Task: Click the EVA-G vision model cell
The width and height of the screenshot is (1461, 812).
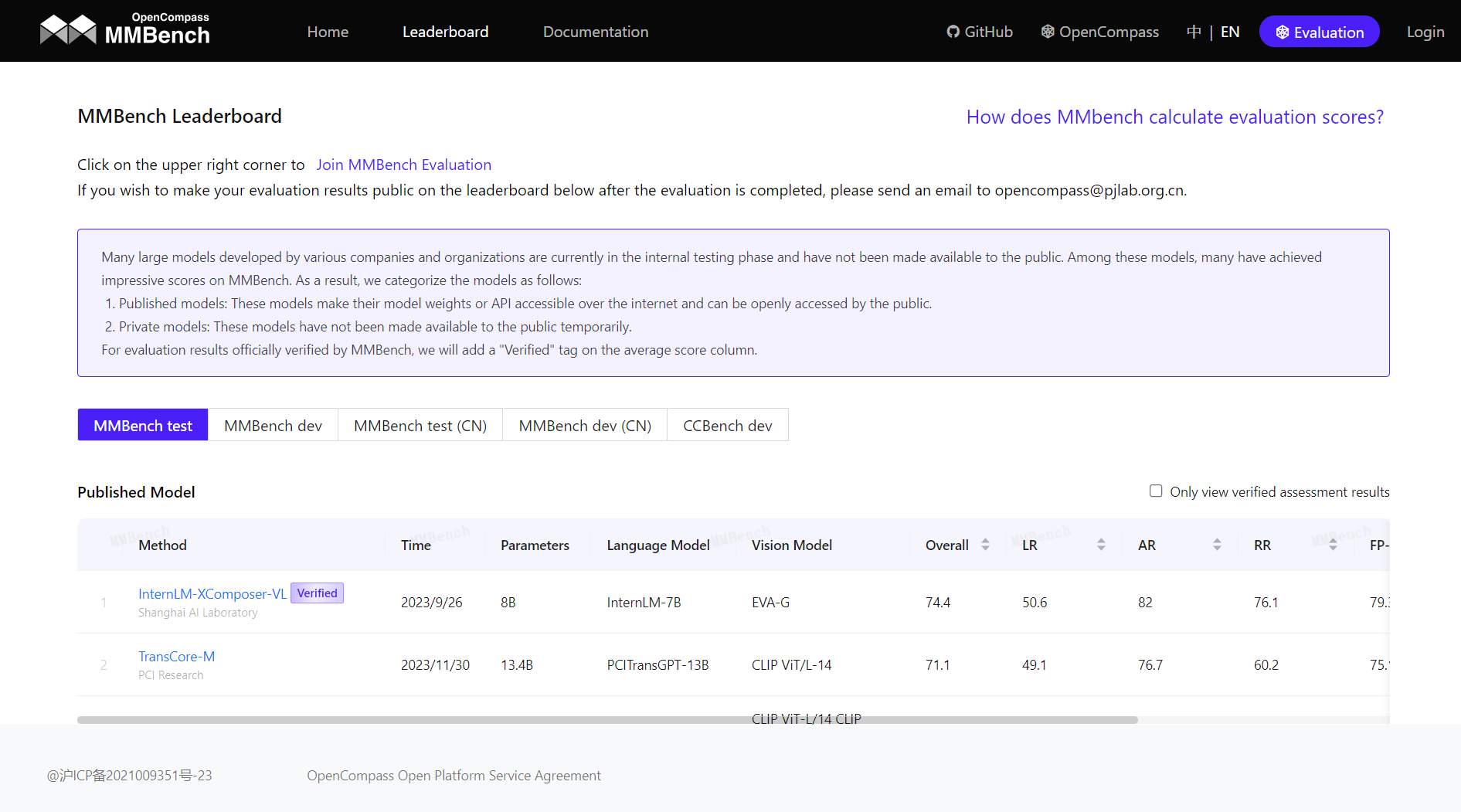Action: tap(770, 602)
